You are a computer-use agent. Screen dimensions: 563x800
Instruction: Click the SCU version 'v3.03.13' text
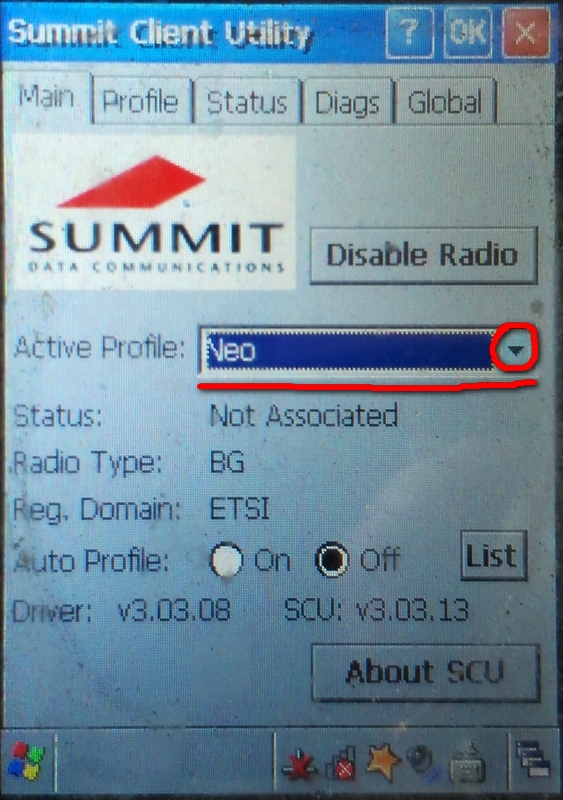(411, 610)
